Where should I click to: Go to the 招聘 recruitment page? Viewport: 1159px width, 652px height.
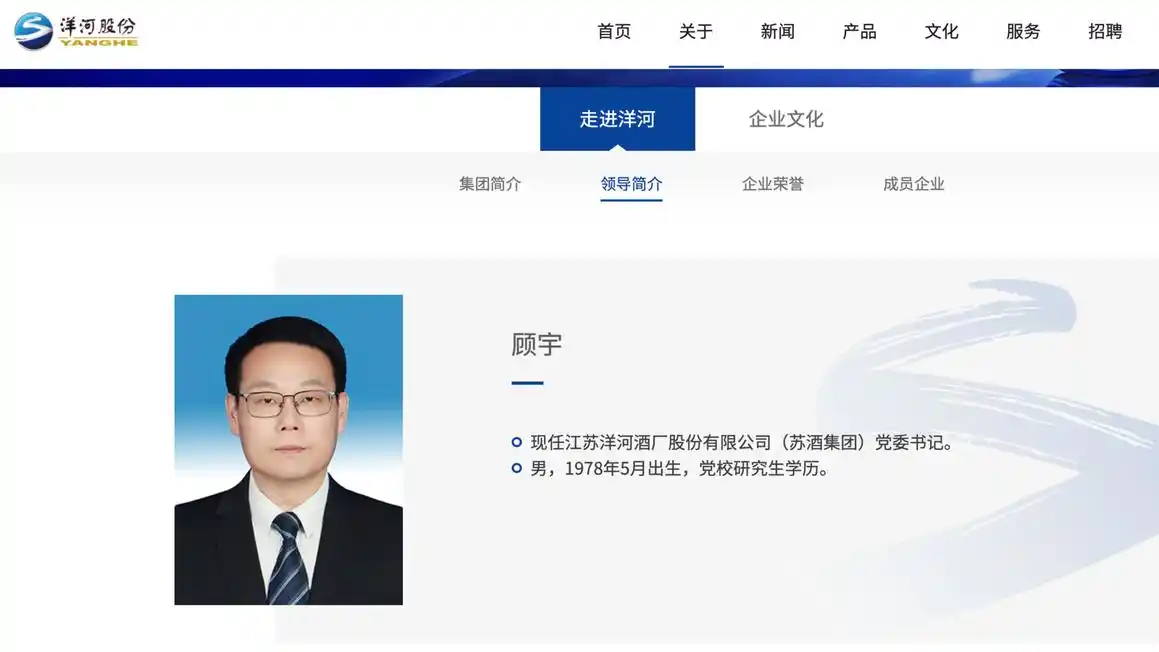tap(1105, 31)
